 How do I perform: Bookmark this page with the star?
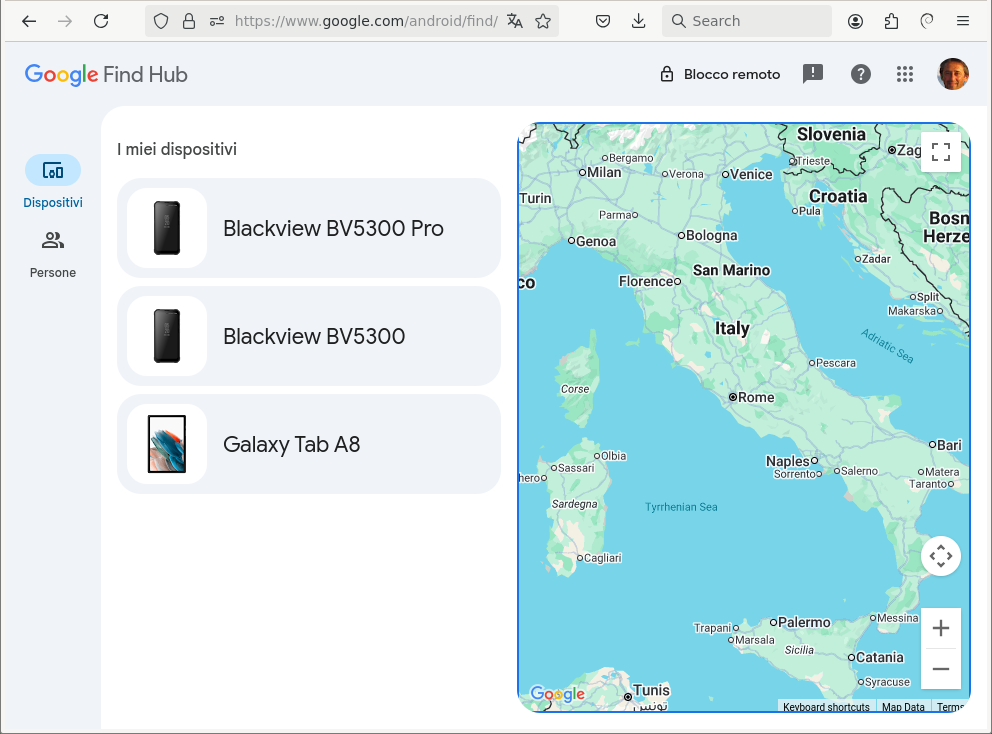(x=543, y=22)
